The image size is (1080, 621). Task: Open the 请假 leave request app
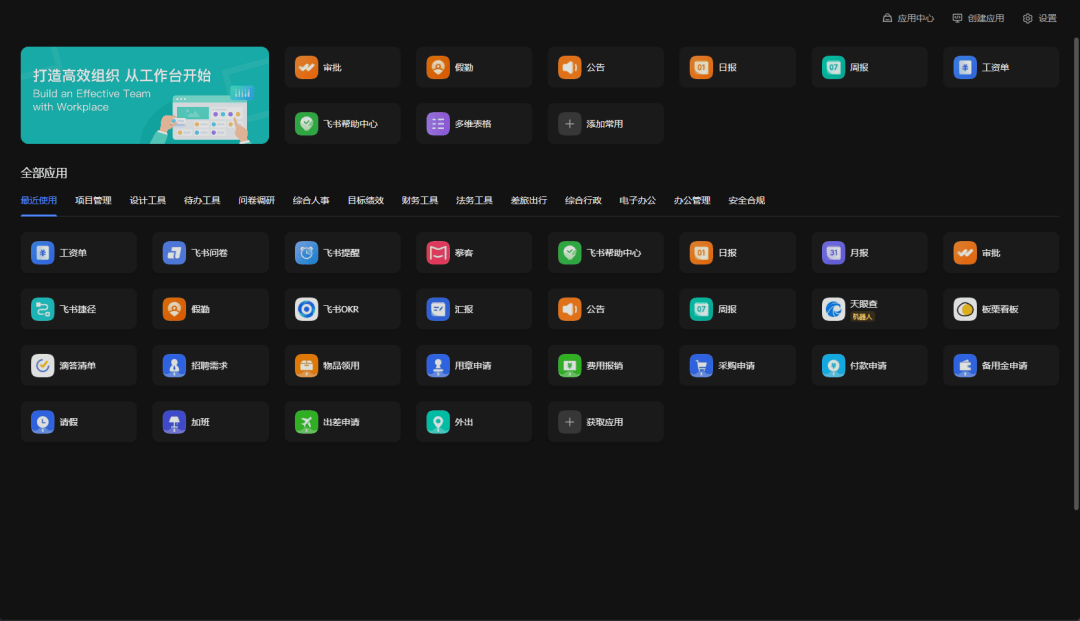tap(79, 422)
